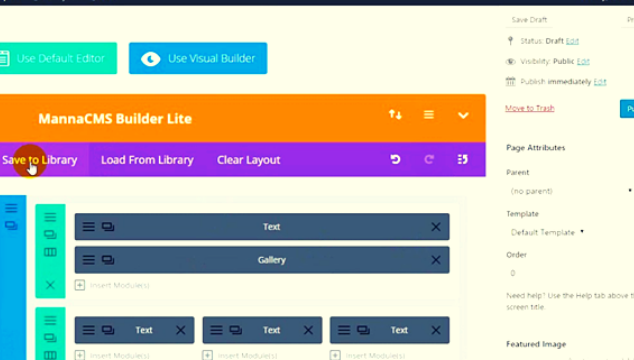Open settings of the middle column Text module
The height and width of the screenshot is (360, 634).
pos(216,330)
